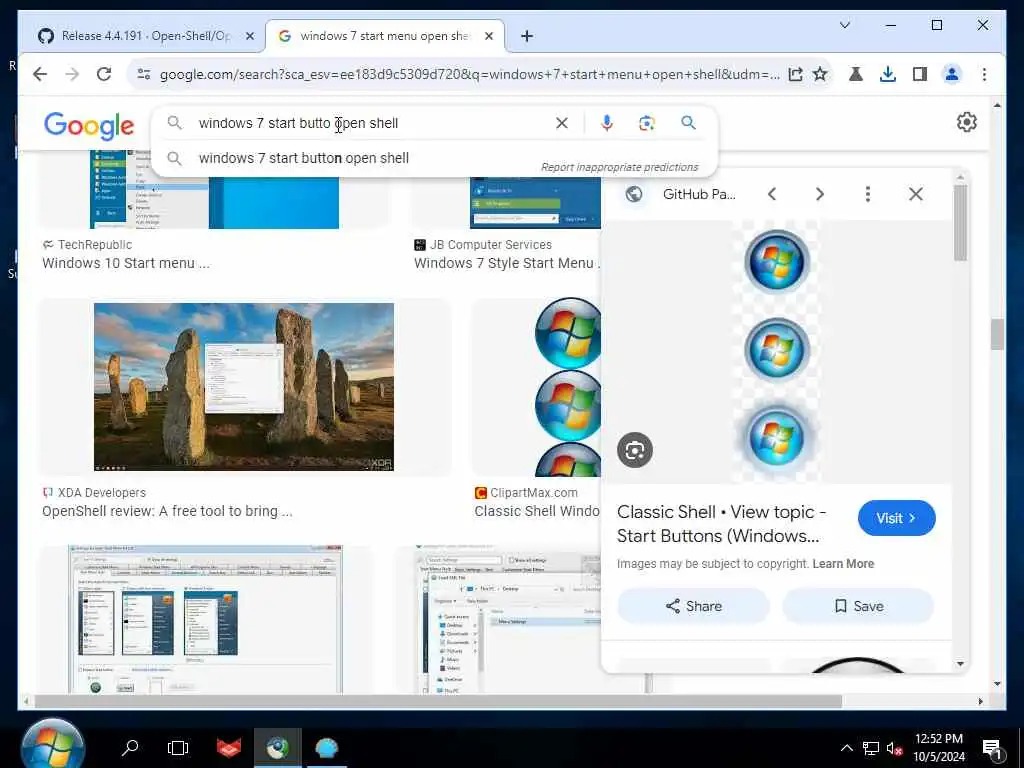Open taskbar search magnifier
1024x768 pixels.
point(130,748)
